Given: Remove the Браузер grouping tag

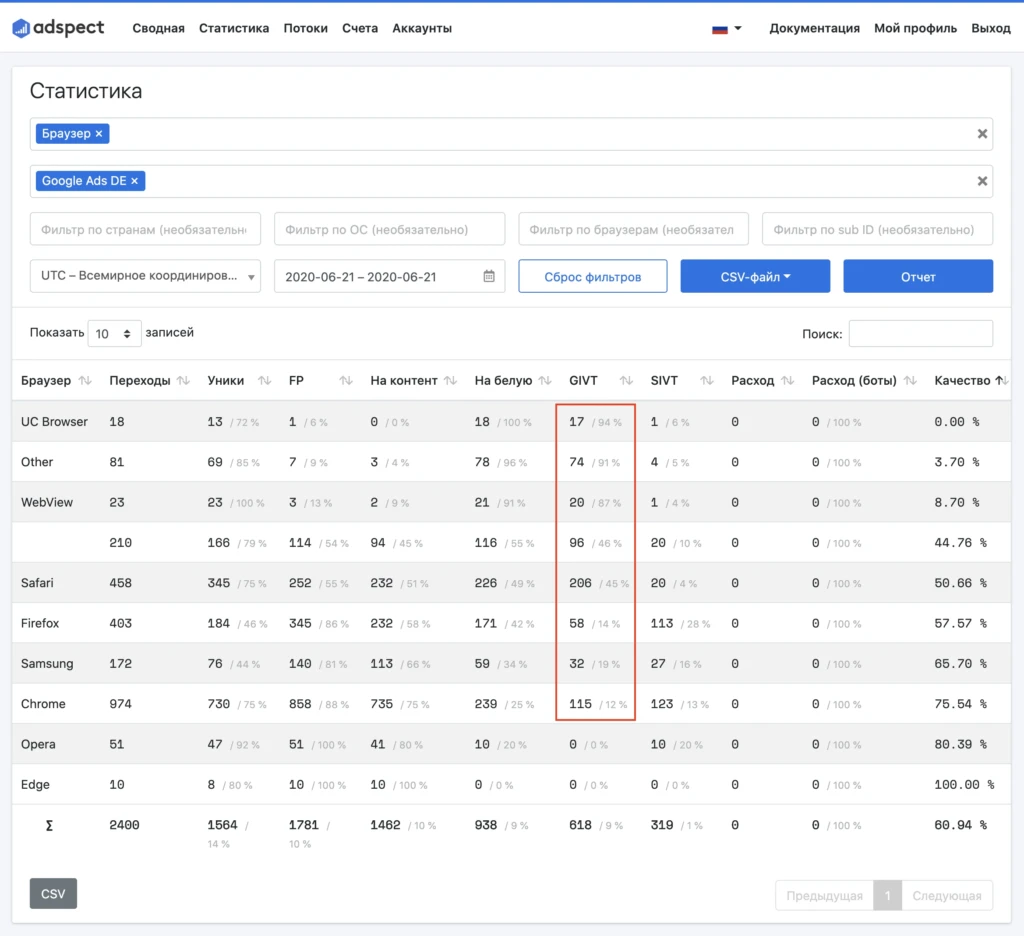Looking at the screenshot, I should coord(99,134).
